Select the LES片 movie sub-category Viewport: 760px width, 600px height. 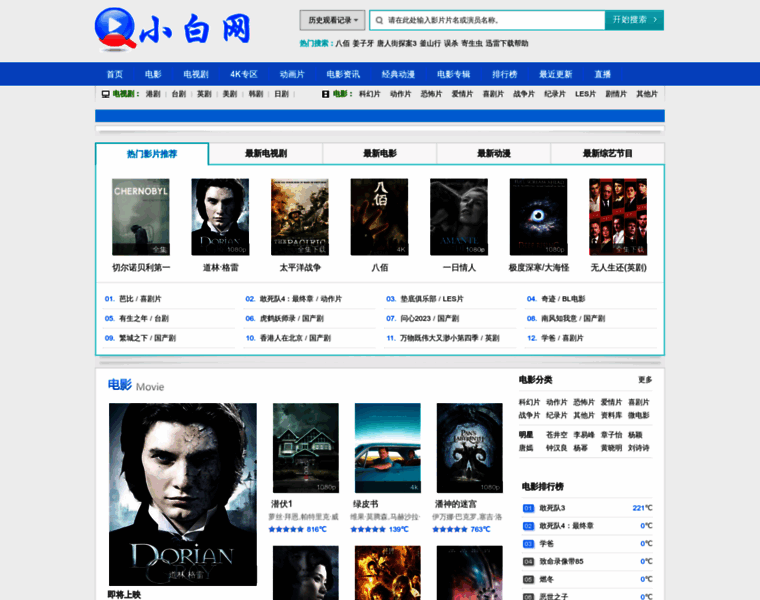[x=586, y=94]
